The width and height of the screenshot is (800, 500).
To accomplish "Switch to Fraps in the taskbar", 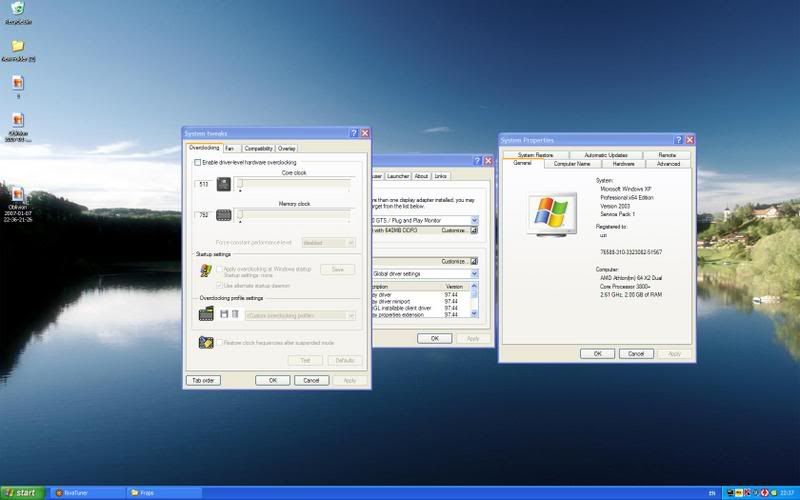I will click(x=163, y=493).
